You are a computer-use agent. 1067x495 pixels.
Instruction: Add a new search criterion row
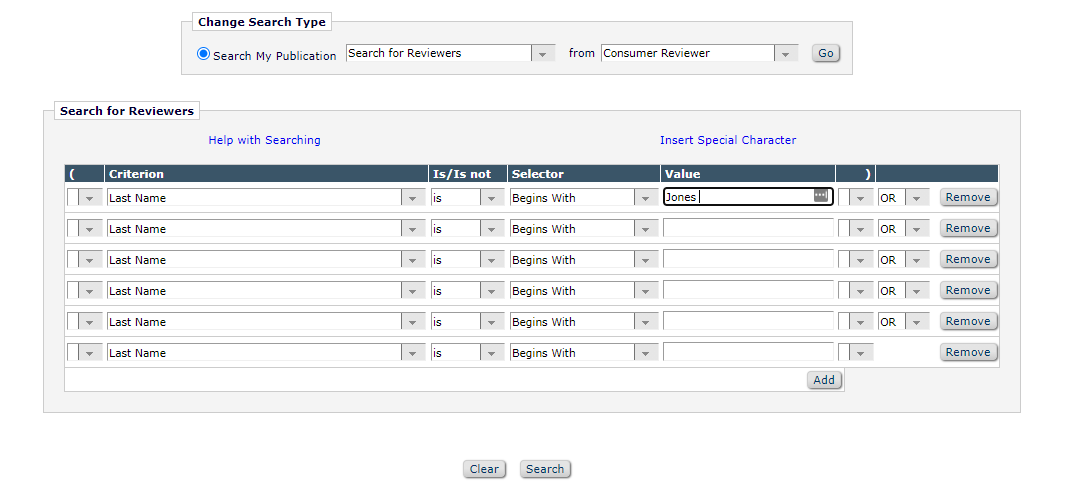coord(824,380)
